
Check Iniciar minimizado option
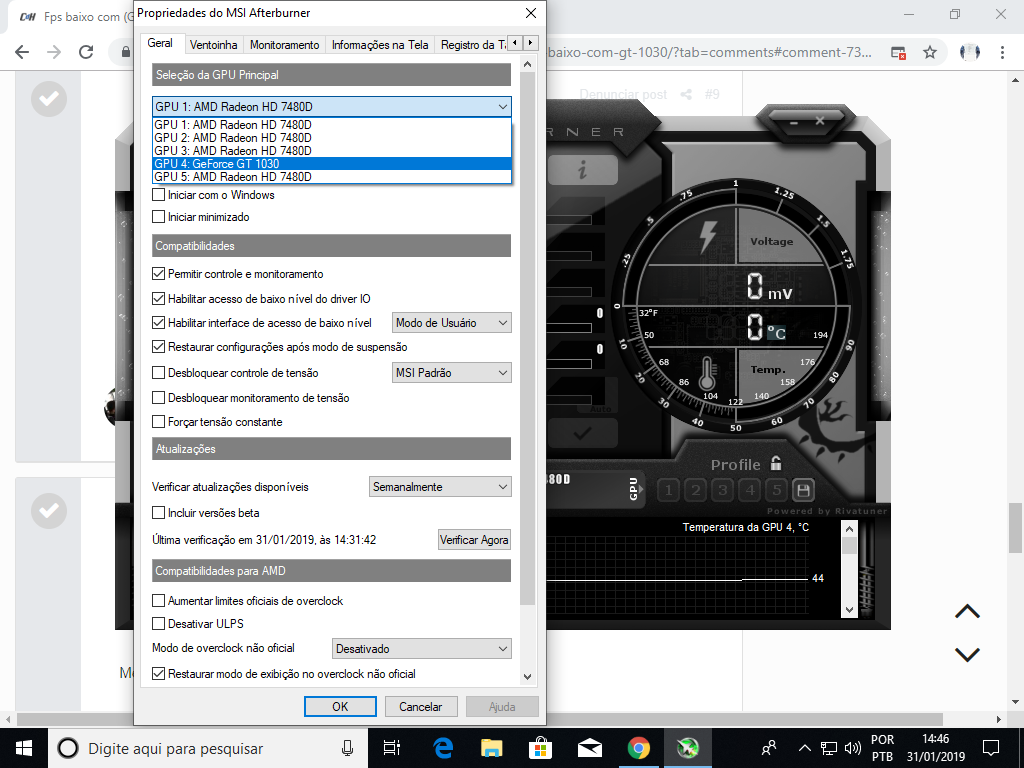[x=158, y=217]
